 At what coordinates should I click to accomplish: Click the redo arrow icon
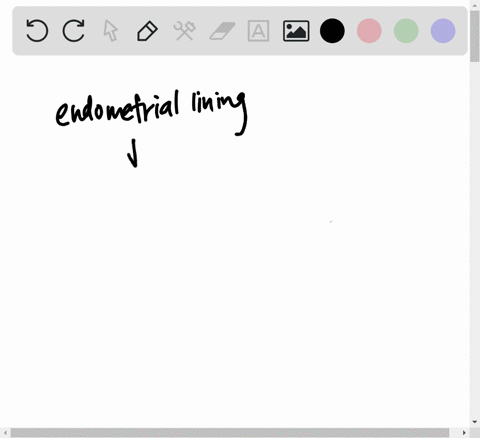tap(74, 31)
